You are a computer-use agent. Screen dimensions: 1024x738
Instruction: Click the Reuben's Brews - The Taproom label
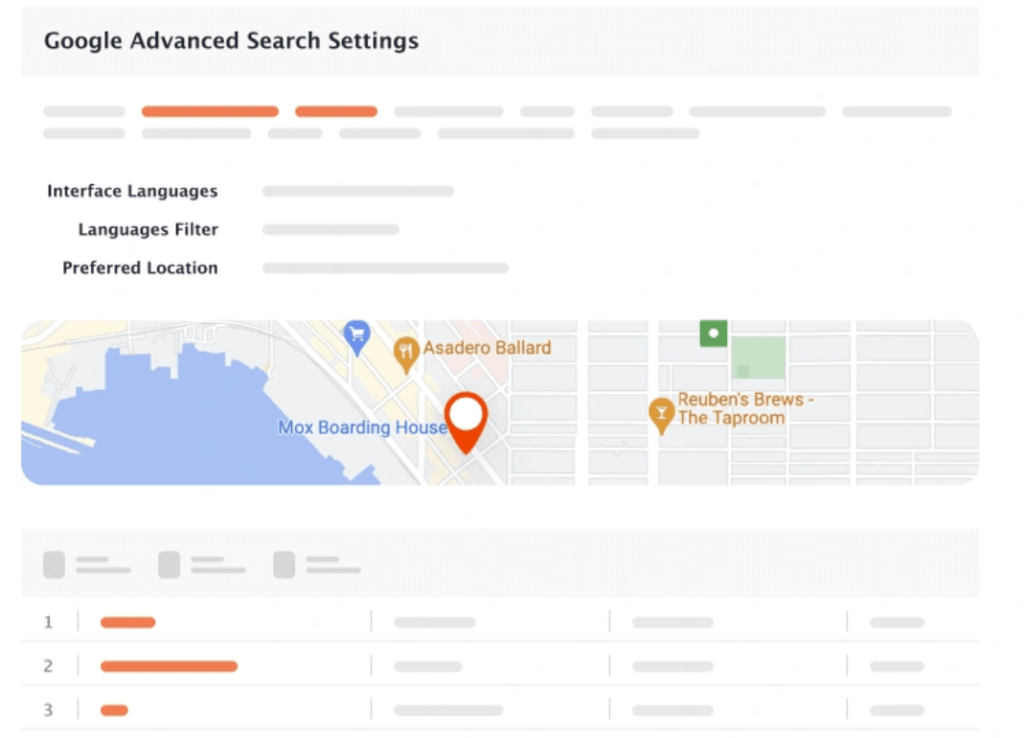click(744, 408)
